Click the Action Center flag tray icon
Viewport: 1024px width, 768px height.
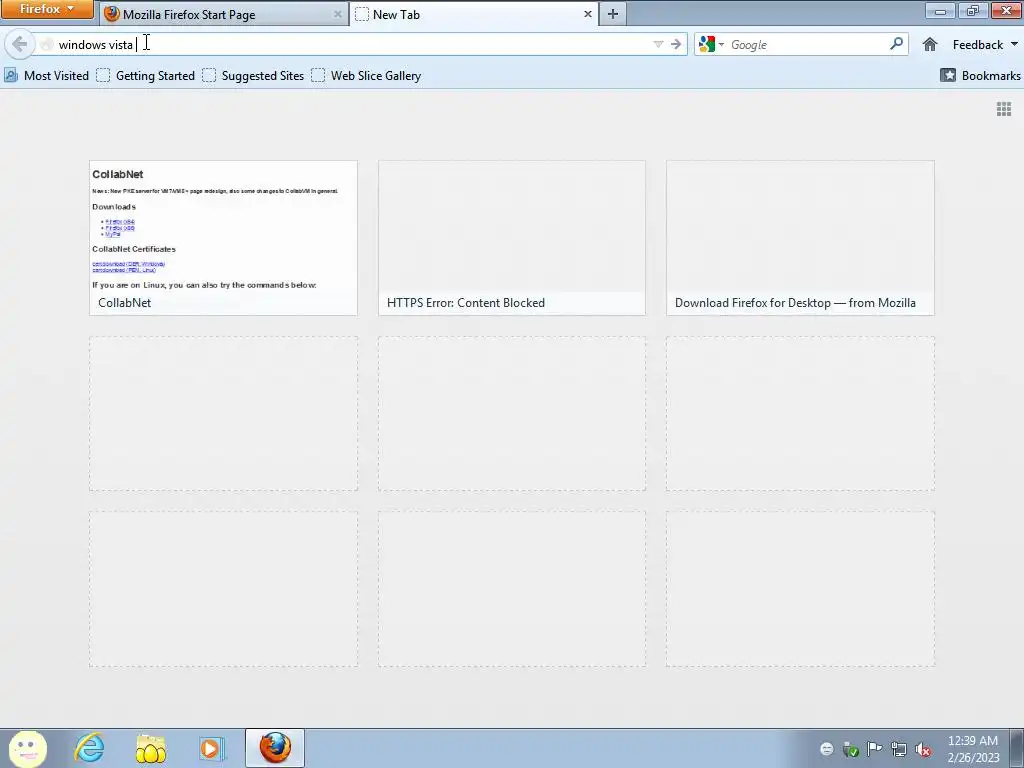tap(874, 748)
